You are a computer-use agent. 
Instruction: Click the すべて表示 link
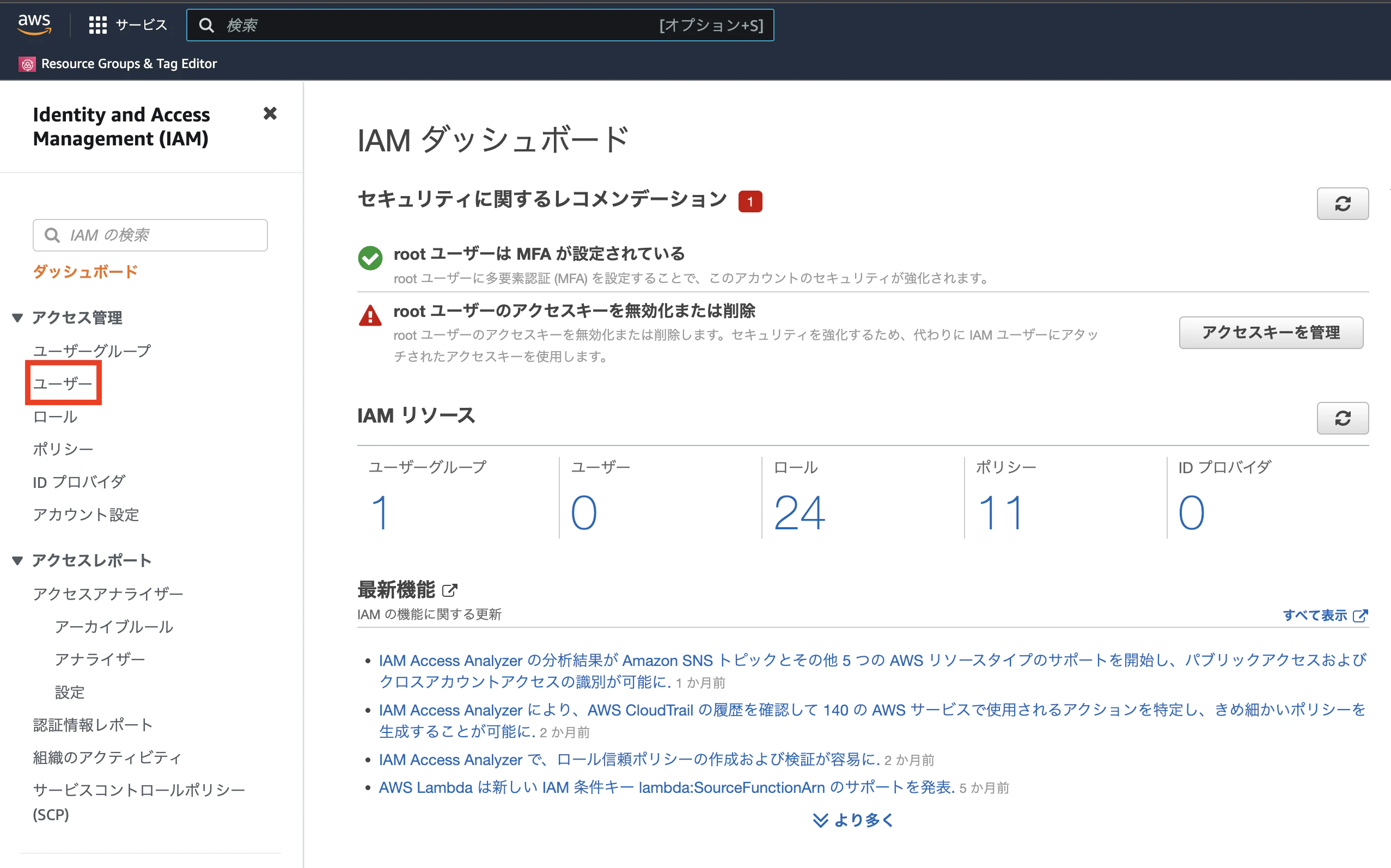coord(1325,615)
